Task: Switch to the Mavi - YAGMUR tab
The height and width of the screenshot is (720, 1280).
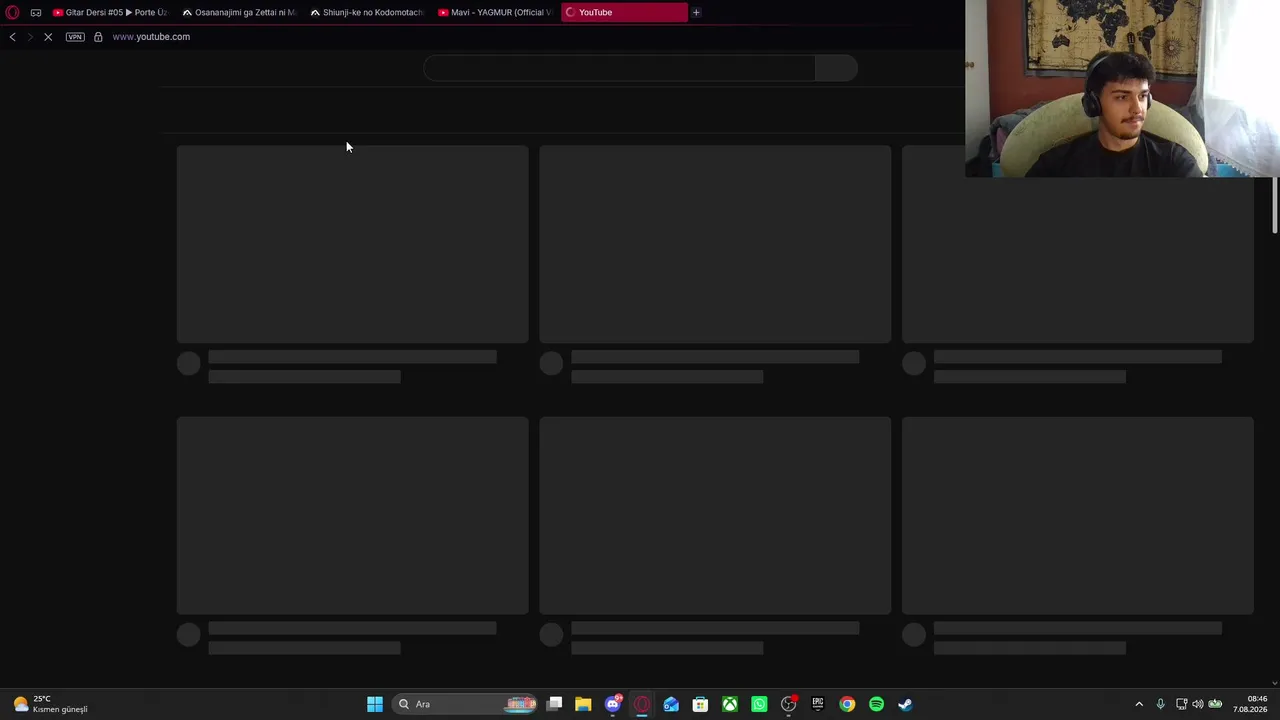Action: tap(495, 12)
